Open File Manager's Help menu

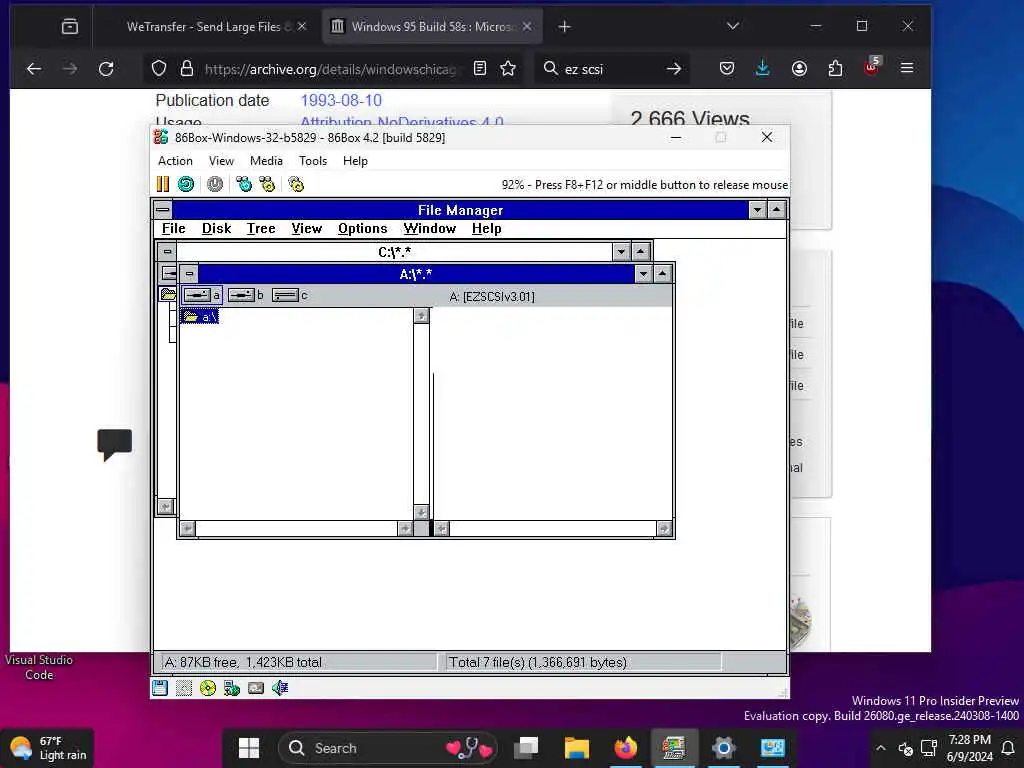tap(487, 229)
